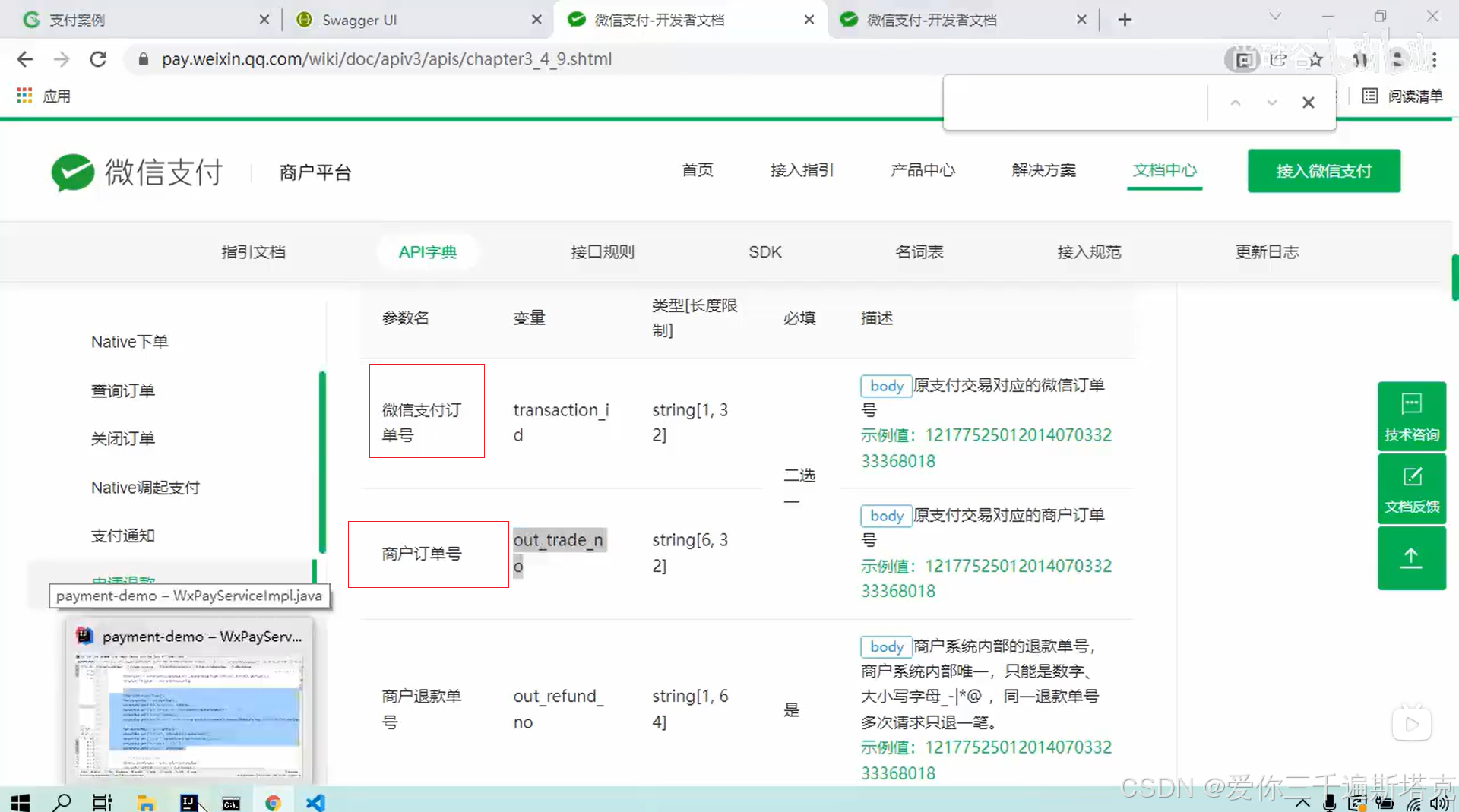1459x812 pixels.
Task: Open the 文档中心 nav item
Action: click(x=1164, y=170)
